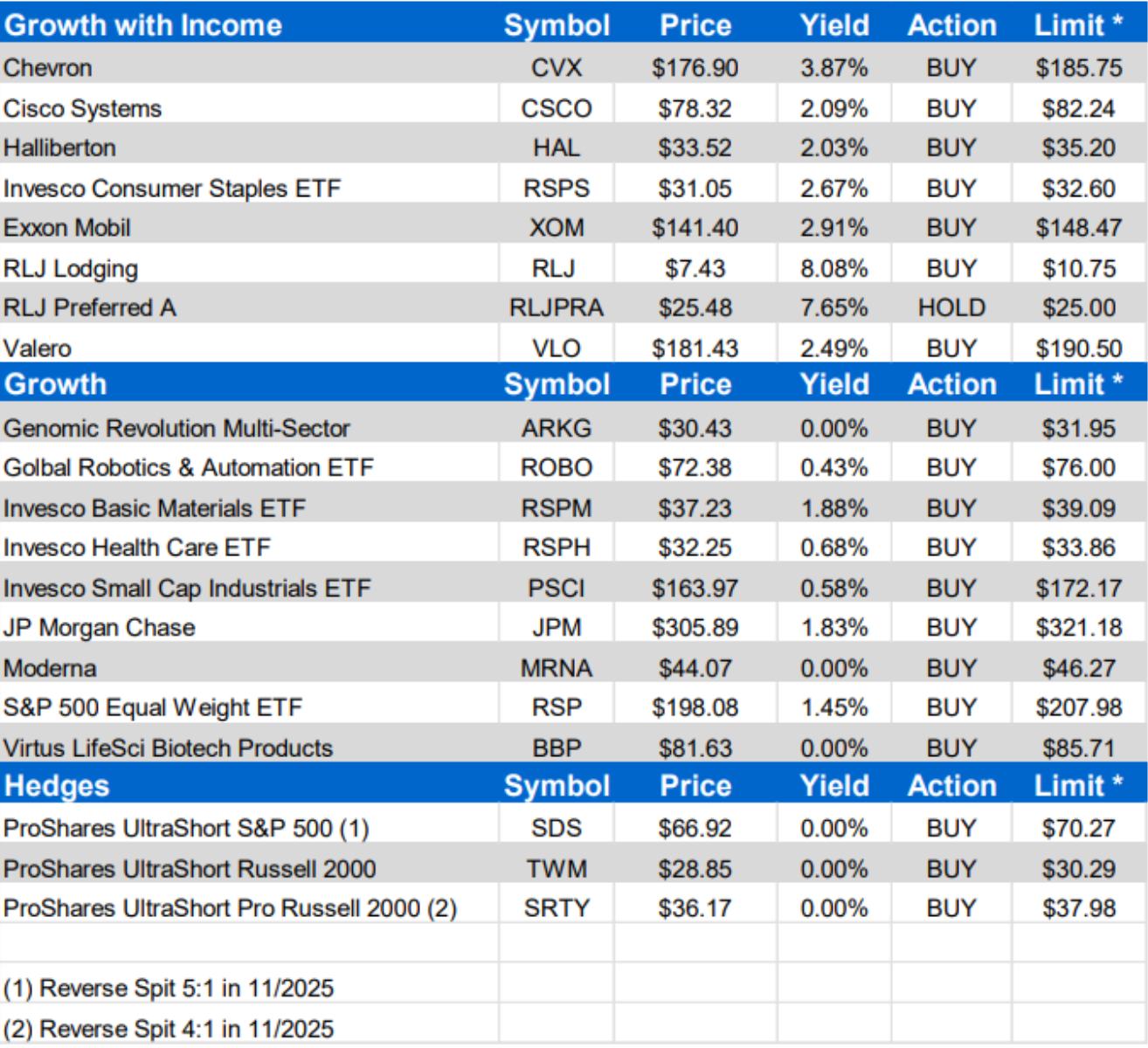Select the Moderna row name
The image size is (1148, 1048).
(x=50, y=669)
